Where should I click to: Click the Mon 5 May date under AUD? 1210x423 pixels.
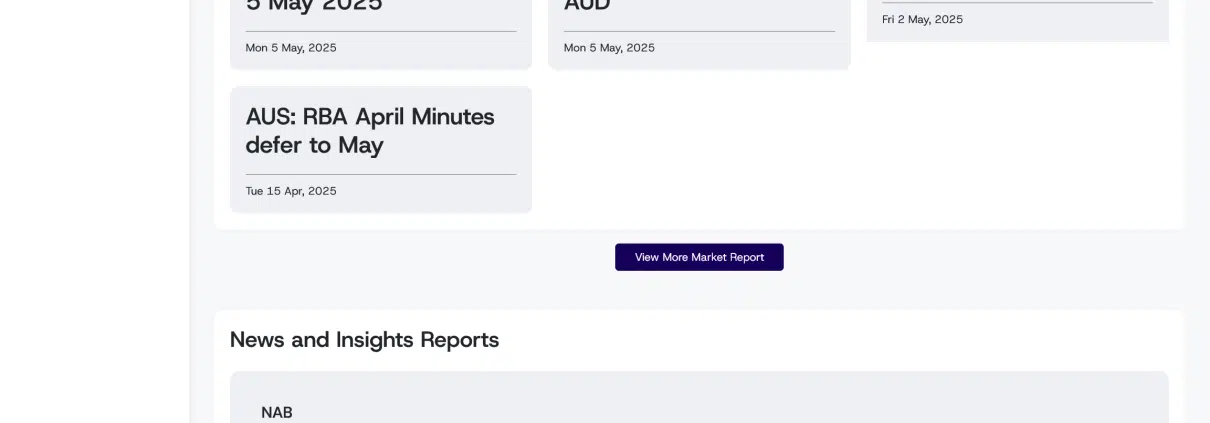[609, 48]
